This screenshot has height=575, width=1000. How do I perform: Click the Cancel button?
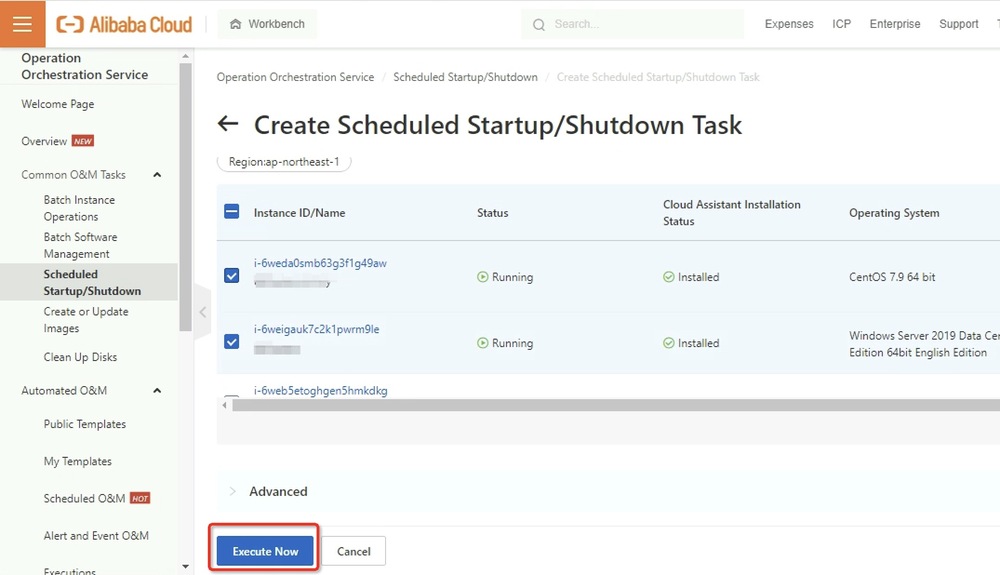(353, 551)
